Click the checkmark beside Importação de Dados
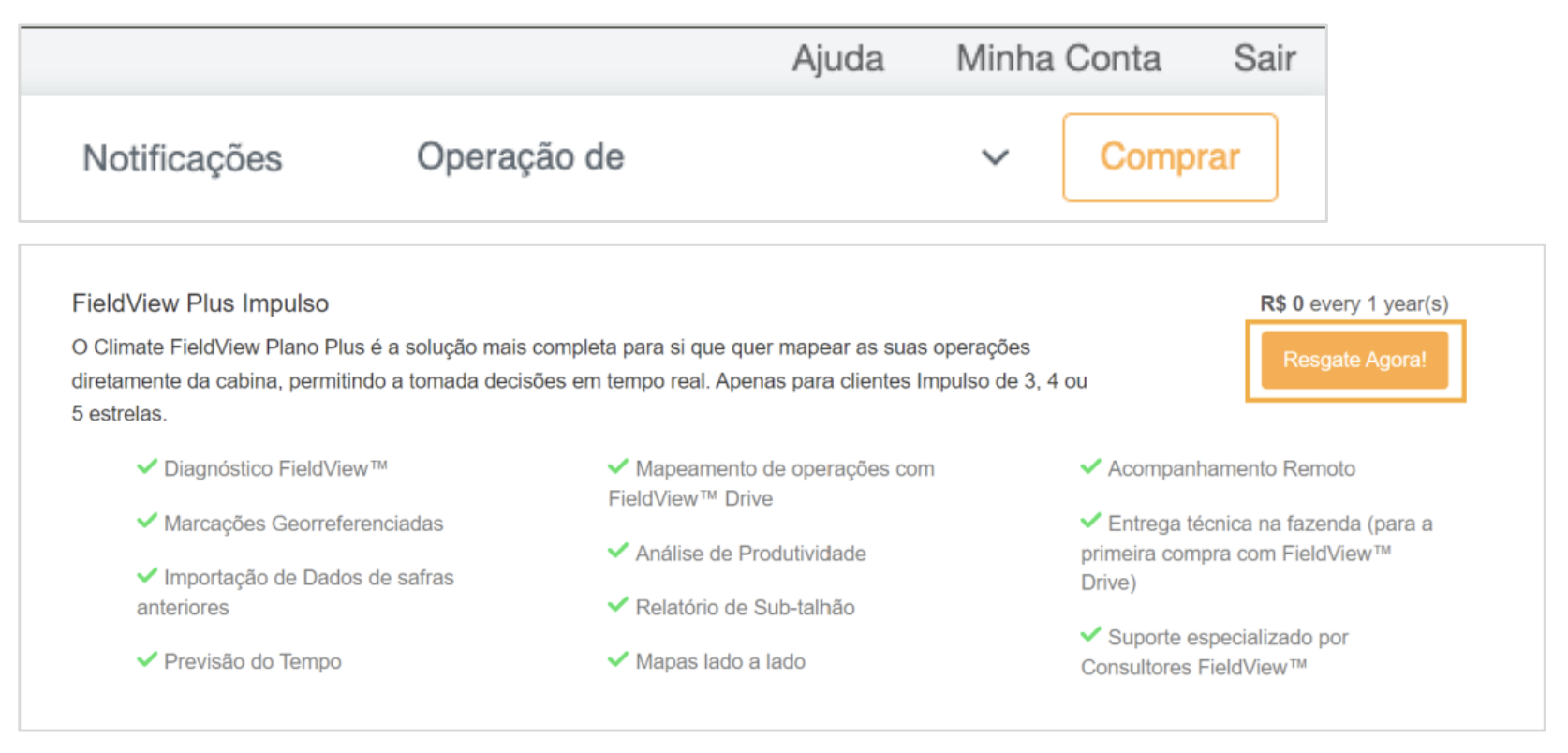The image size is (1568, 753). (147, 575)
